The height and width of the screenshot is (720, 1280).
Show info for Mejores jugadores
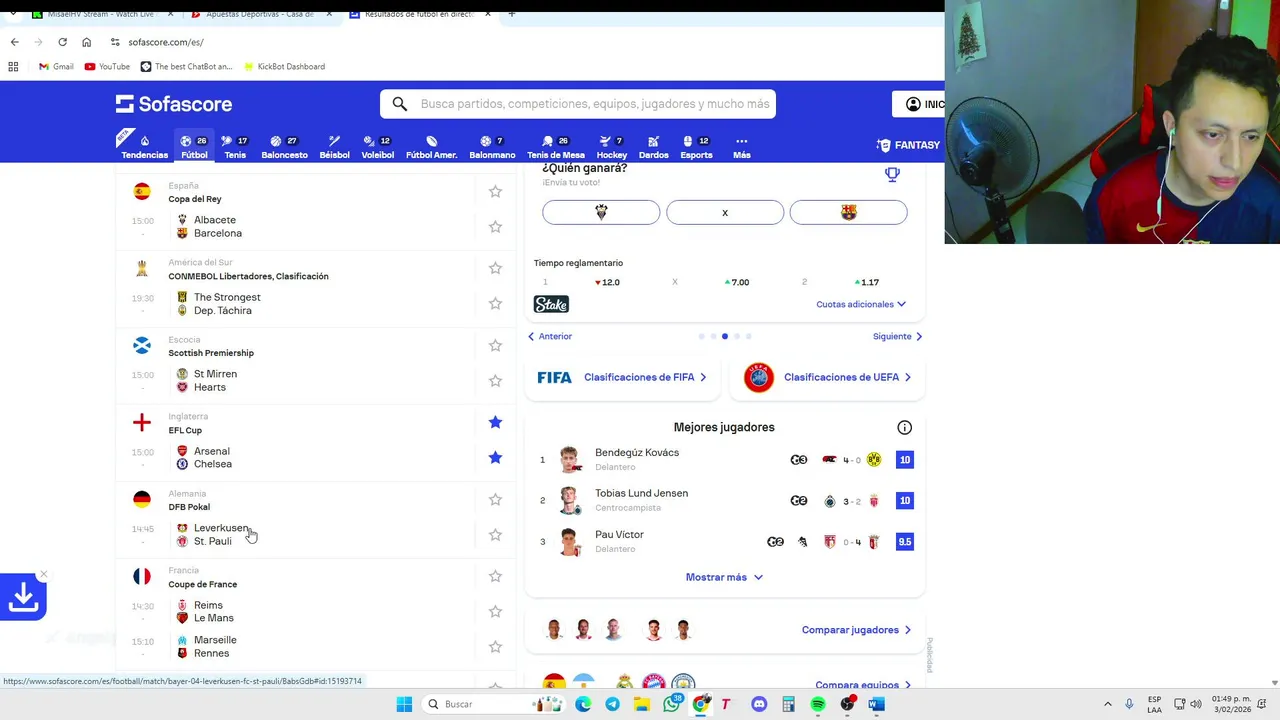904,428
